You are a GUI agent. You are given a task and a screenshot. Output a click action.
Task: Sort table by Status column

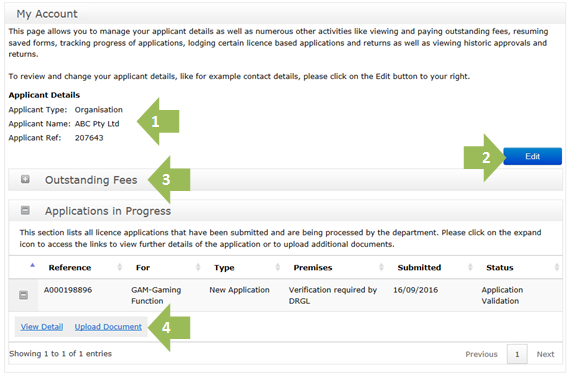point(500,267)
